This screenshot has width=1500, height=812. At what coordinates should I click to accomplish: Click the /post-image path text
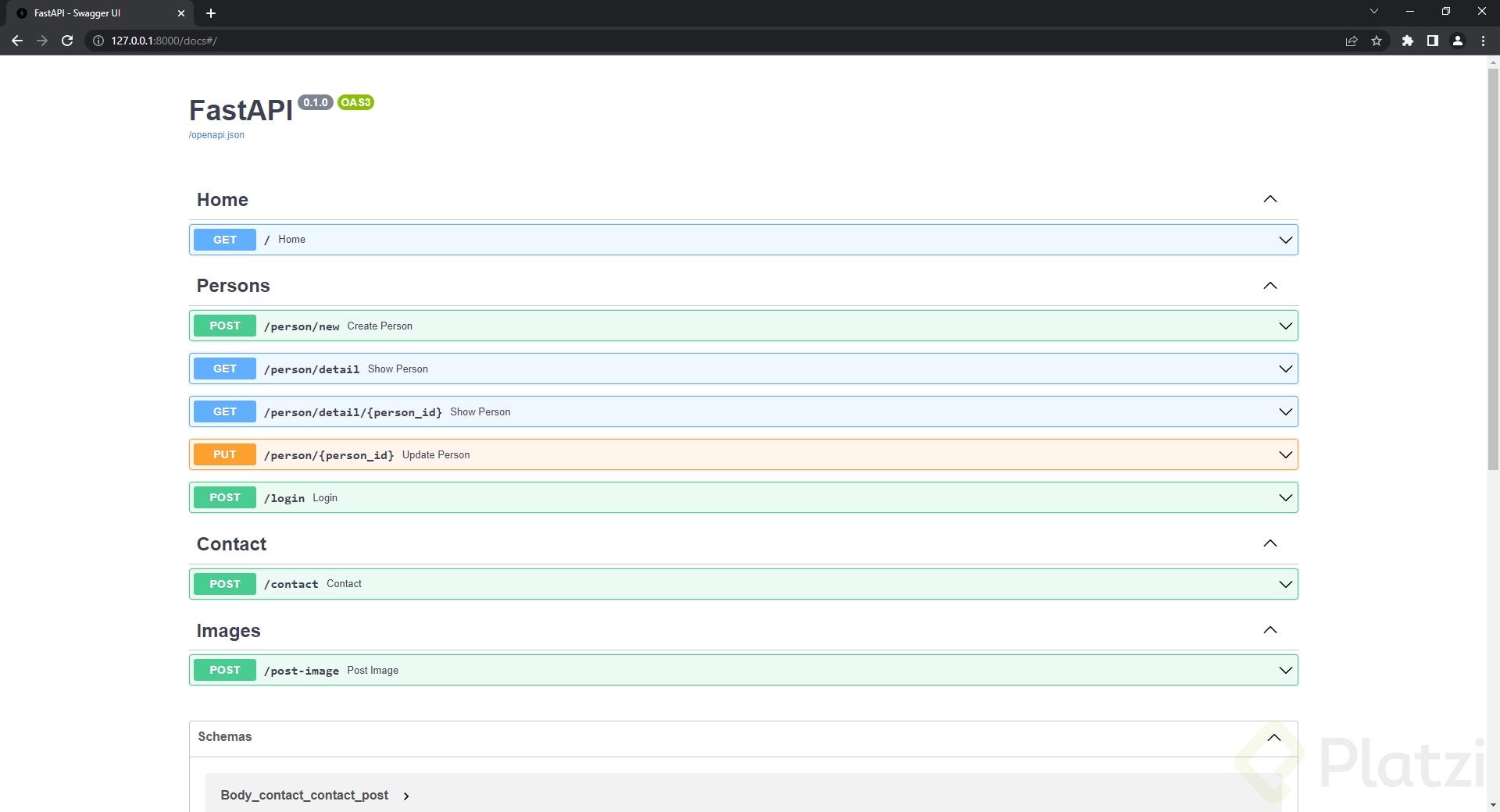click(302, 671)
